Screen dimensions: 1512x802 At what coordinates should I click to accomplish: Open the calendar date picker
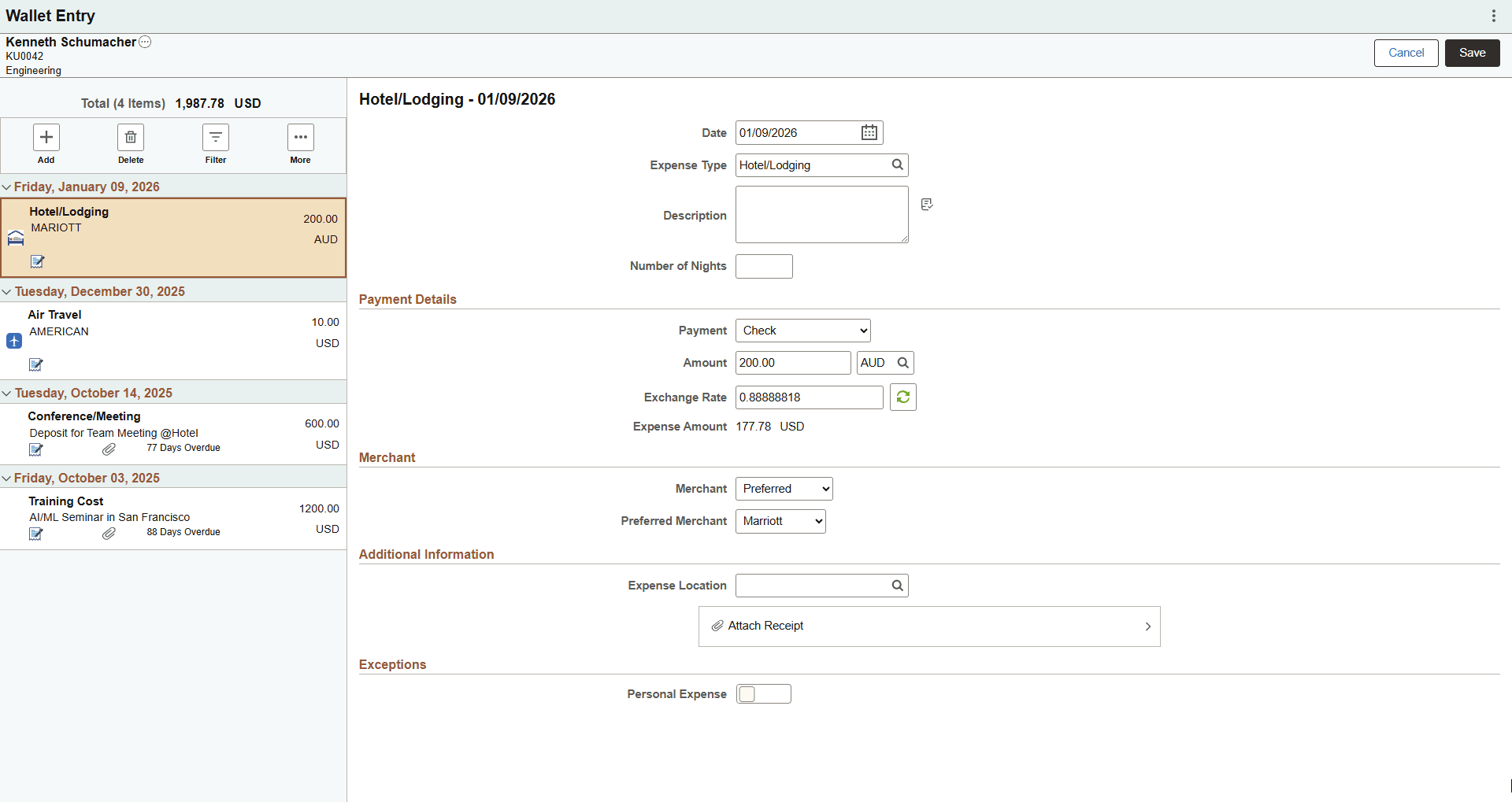pyautogui.click(x=869, y=132)
